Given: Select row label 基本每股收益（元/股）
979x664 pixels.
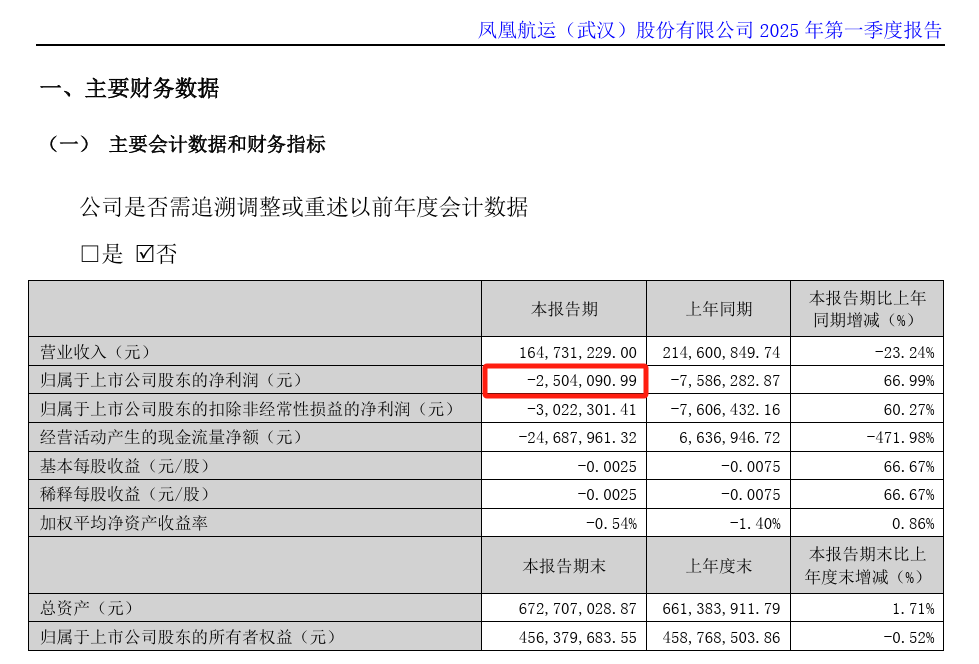Looking at the screenshot, I should [125, 466].
